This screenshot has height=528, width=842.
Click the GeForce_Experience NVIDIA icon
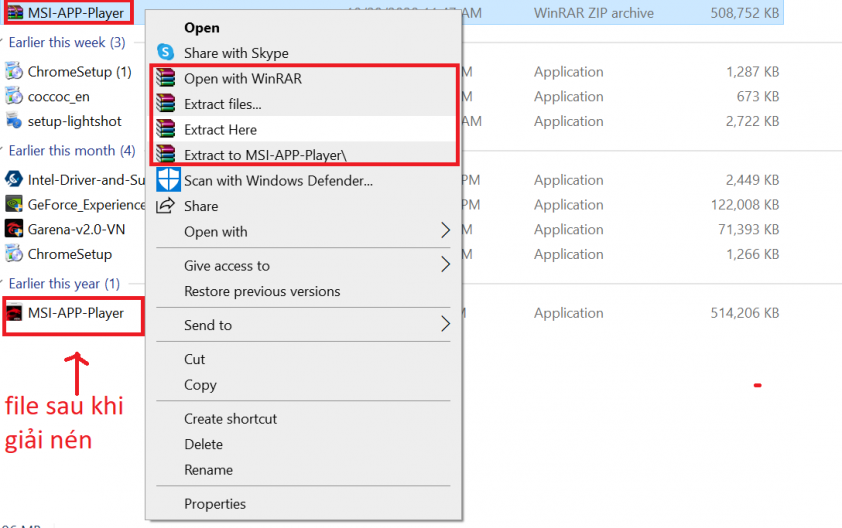[x=14, y=205]
